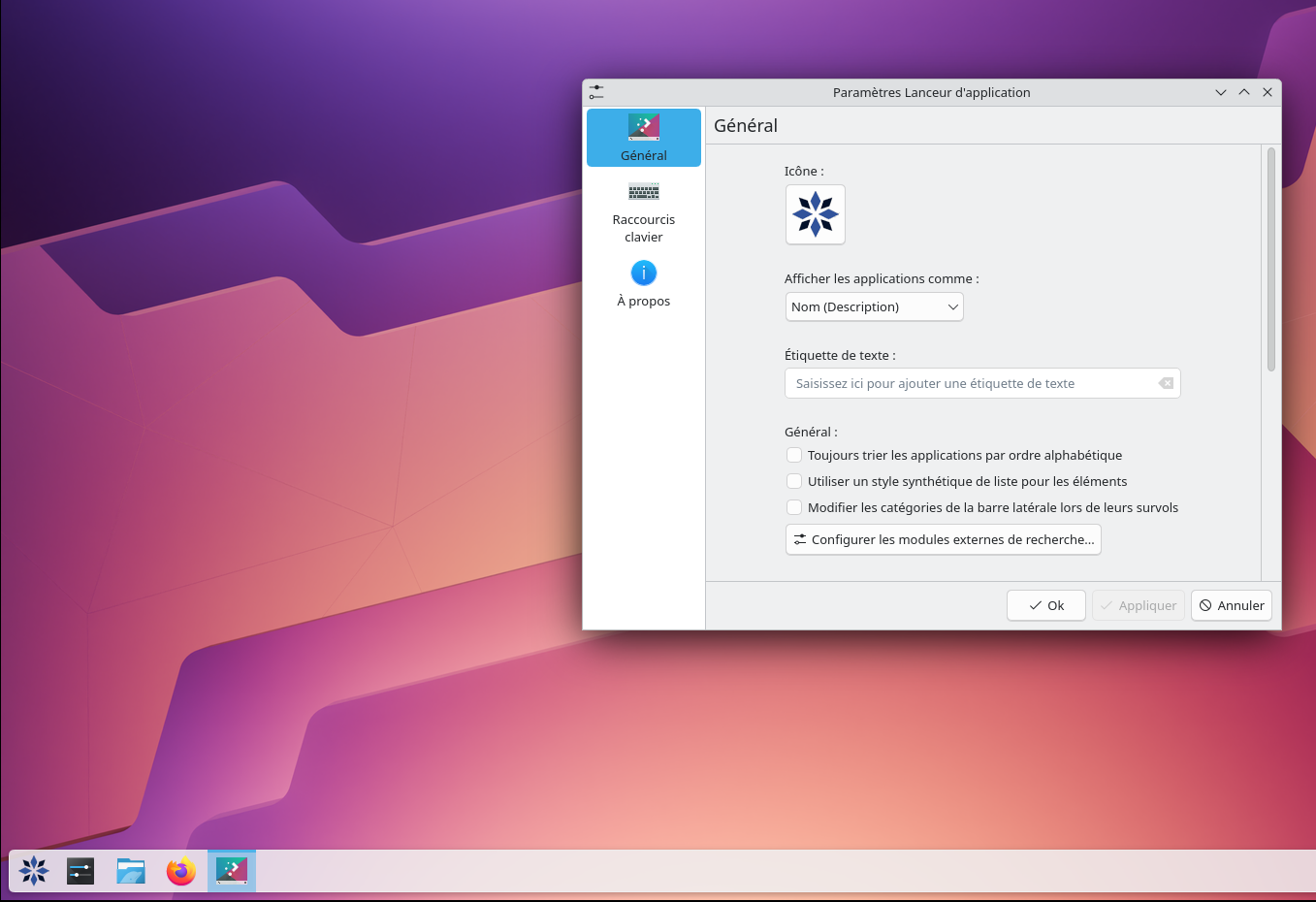Launch Firefox from the taskbar
Viewport: 1316px width, 902px height.
click(181, 871)
